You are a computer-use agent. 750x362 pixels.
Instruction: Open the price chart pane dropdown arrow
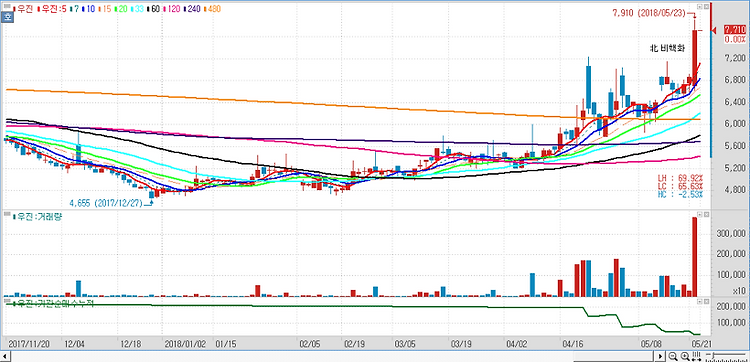[700, 7]
